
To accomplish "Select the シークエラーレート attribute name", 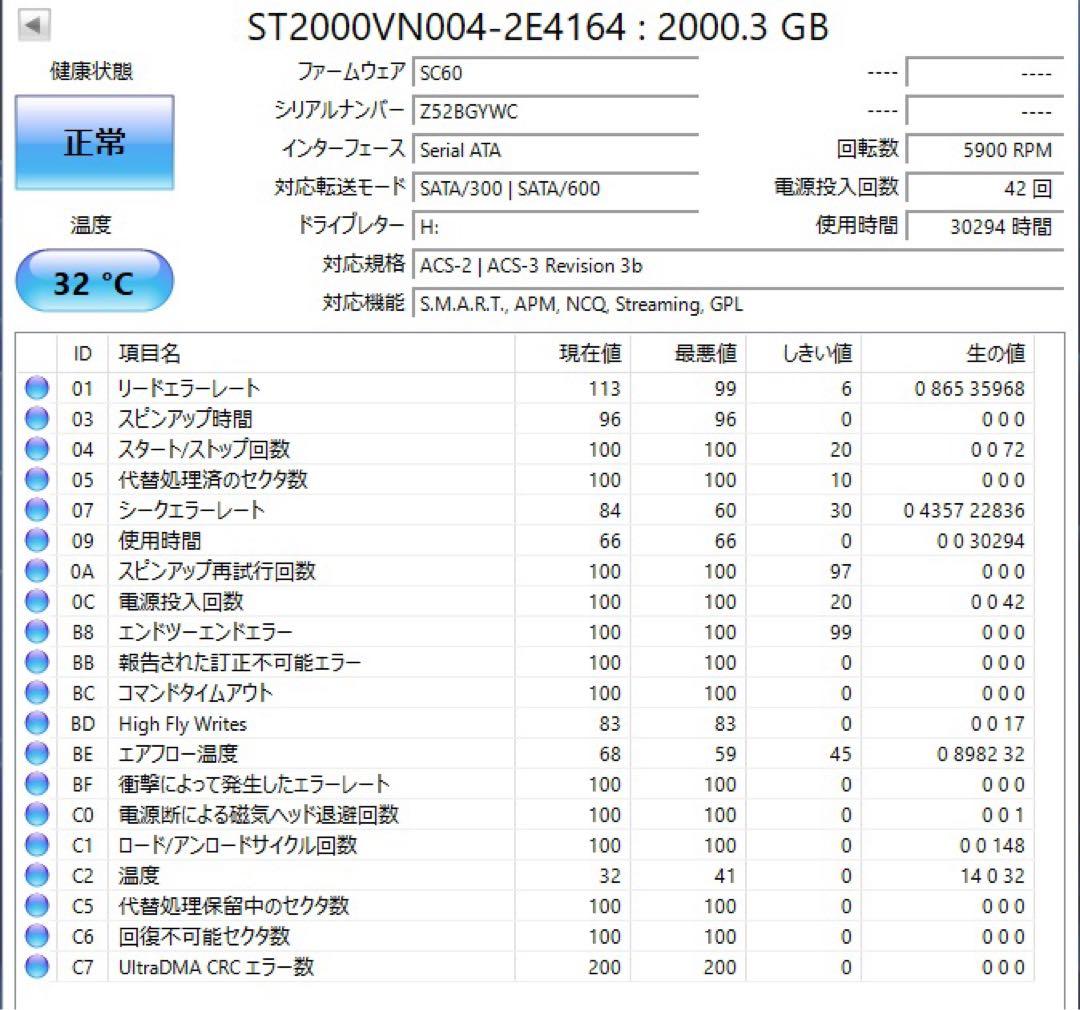I will (x=191, y=510).
